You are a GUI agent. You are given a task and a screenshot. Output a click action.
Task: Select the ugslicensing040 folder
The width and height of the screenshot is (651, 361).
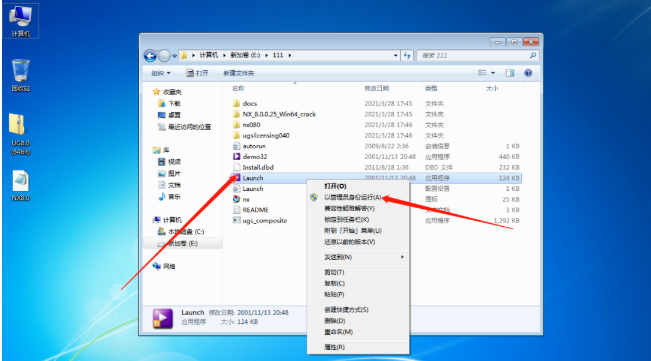click(261, 135)
